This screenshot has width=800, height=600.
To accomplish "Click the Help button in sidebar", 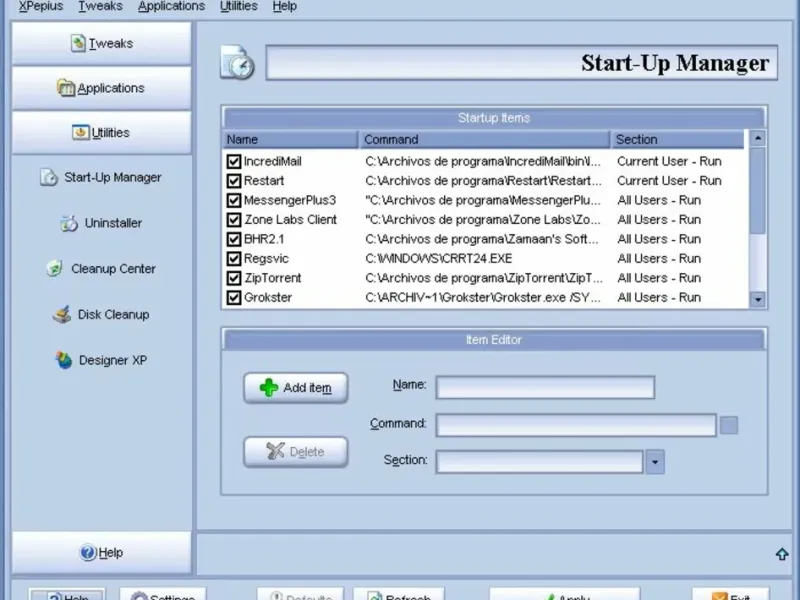I will (x=102, y=553).
